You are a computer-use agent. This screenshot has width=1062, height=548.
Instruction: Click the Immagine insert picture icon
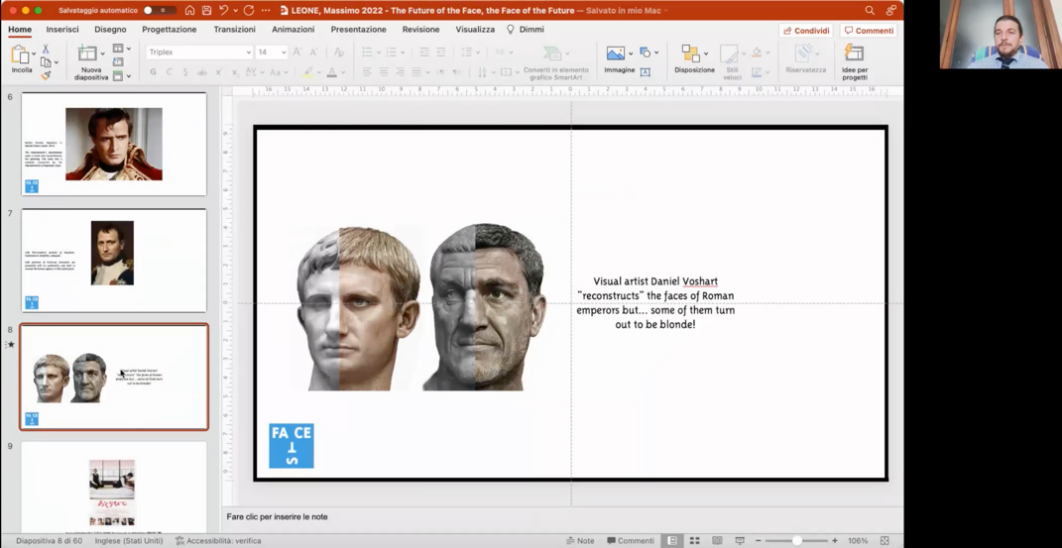(616, 55)
